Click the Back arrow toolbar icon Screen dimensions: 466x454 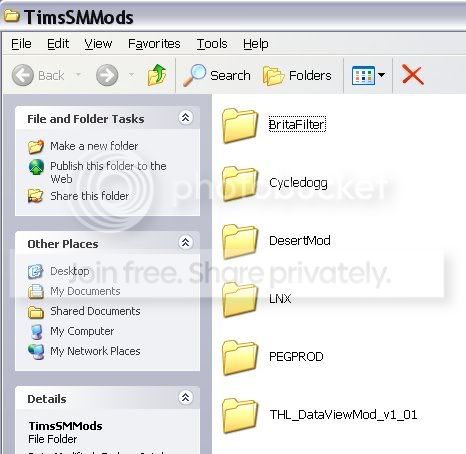click(x=23, y=75)
